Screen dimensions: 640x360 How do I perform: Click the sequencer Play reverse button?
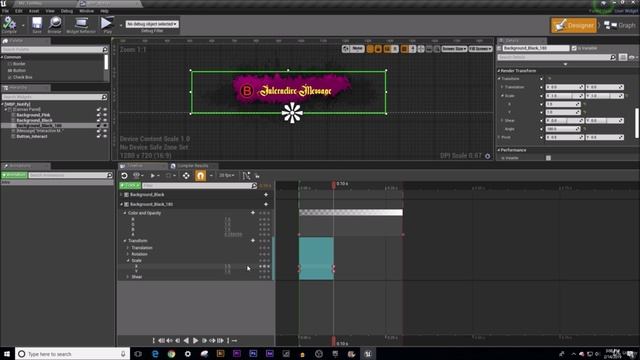[x=186, y=340]
